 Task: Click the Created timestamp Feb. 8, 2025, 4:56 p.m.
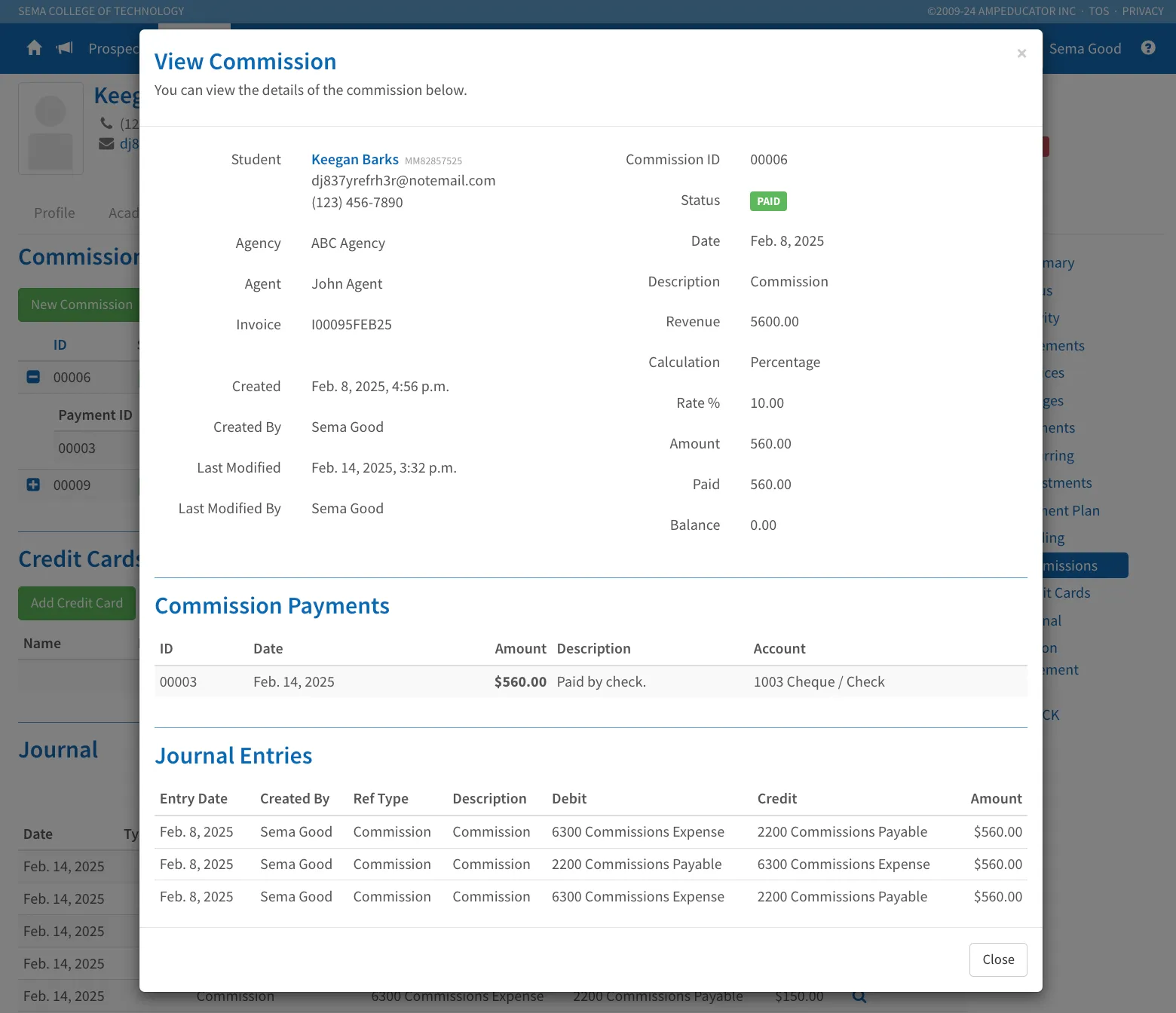(x=380, y=387)
